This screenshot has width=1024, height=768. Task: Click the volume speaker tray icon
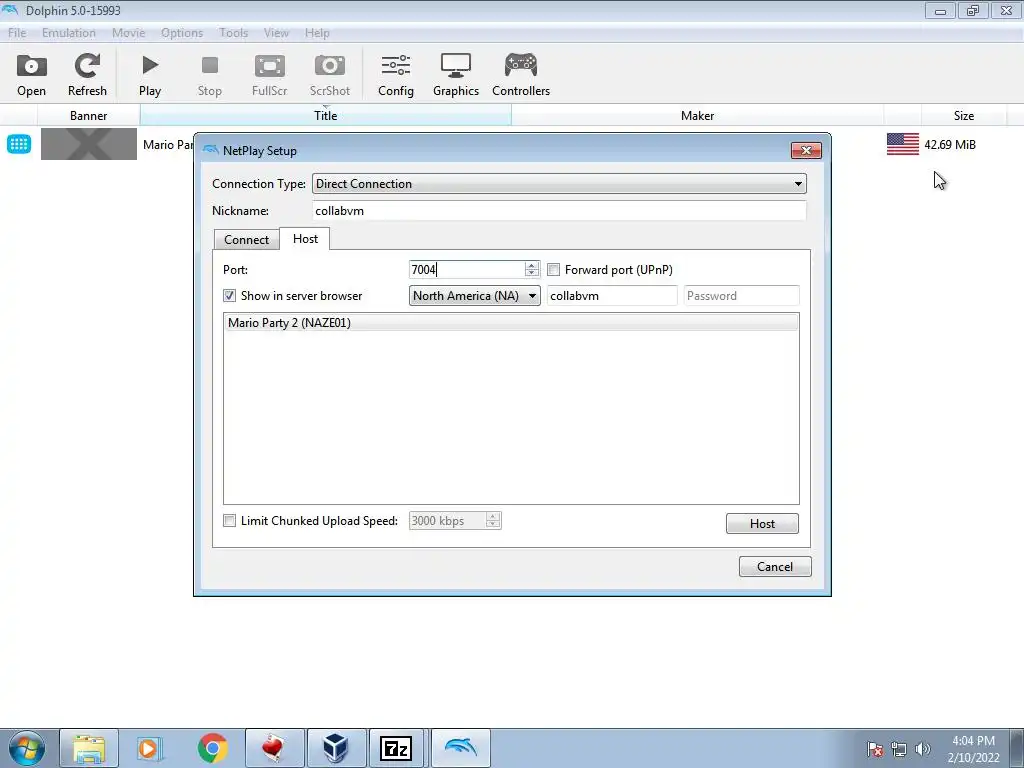click(x=923, y=749)
